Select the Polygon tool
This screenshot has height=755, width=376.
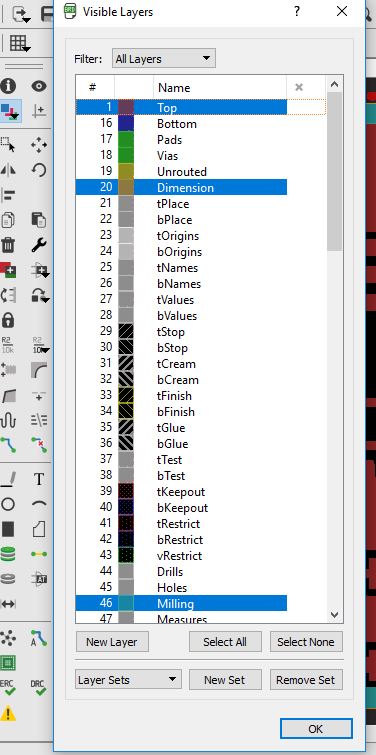coord(39,529)
